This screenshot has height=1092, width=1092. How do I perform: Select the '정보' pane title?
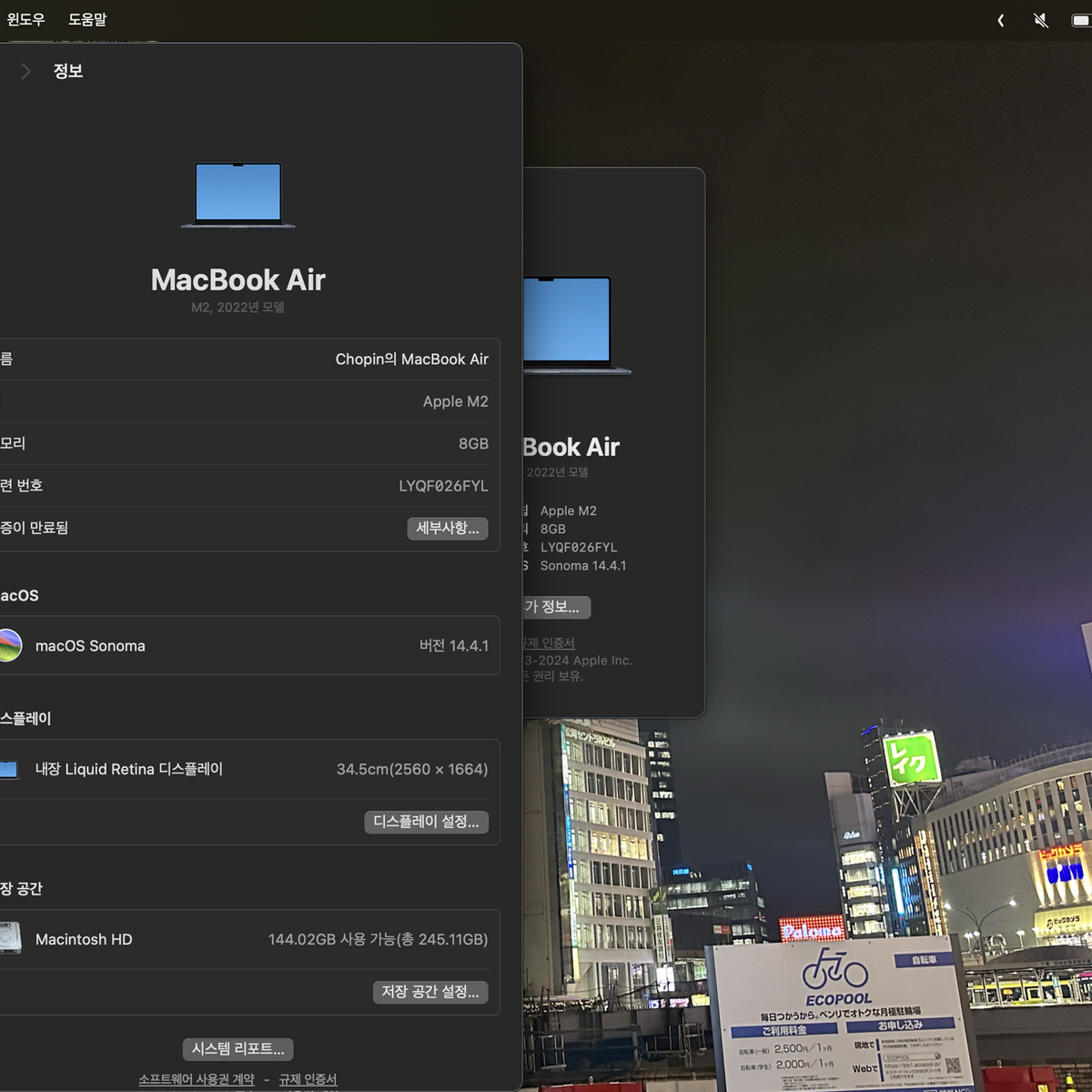click(68, 71)
